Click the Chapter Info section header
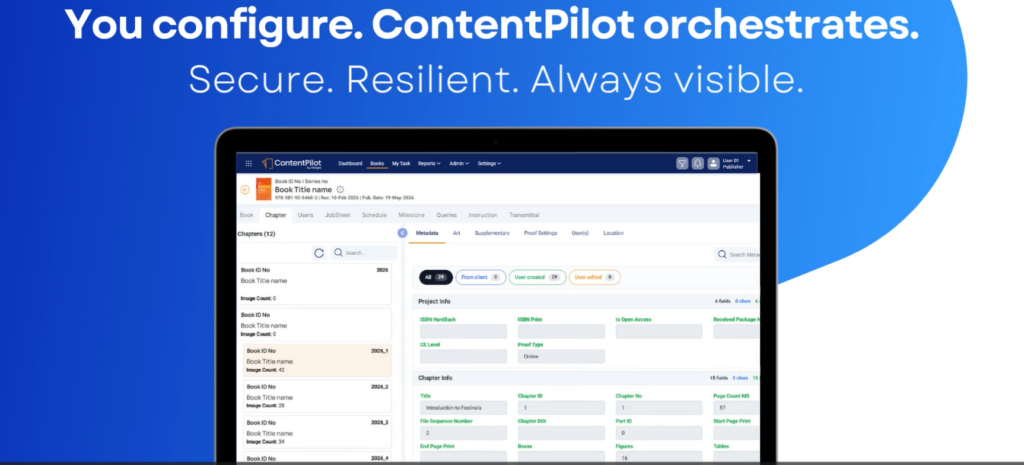1024x465 pixels. click(x=587, y=378)
